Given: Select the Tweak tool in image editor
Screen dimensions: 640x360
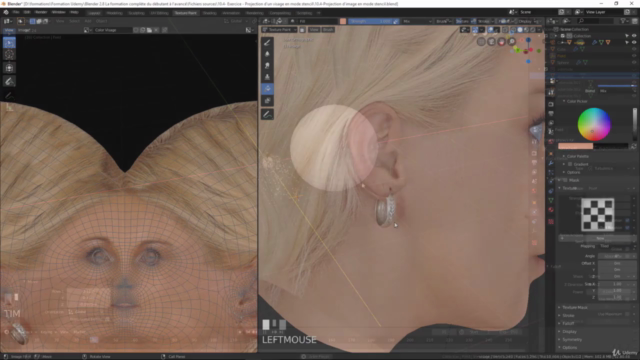Looking at the screenshot, I should [9, 42].
